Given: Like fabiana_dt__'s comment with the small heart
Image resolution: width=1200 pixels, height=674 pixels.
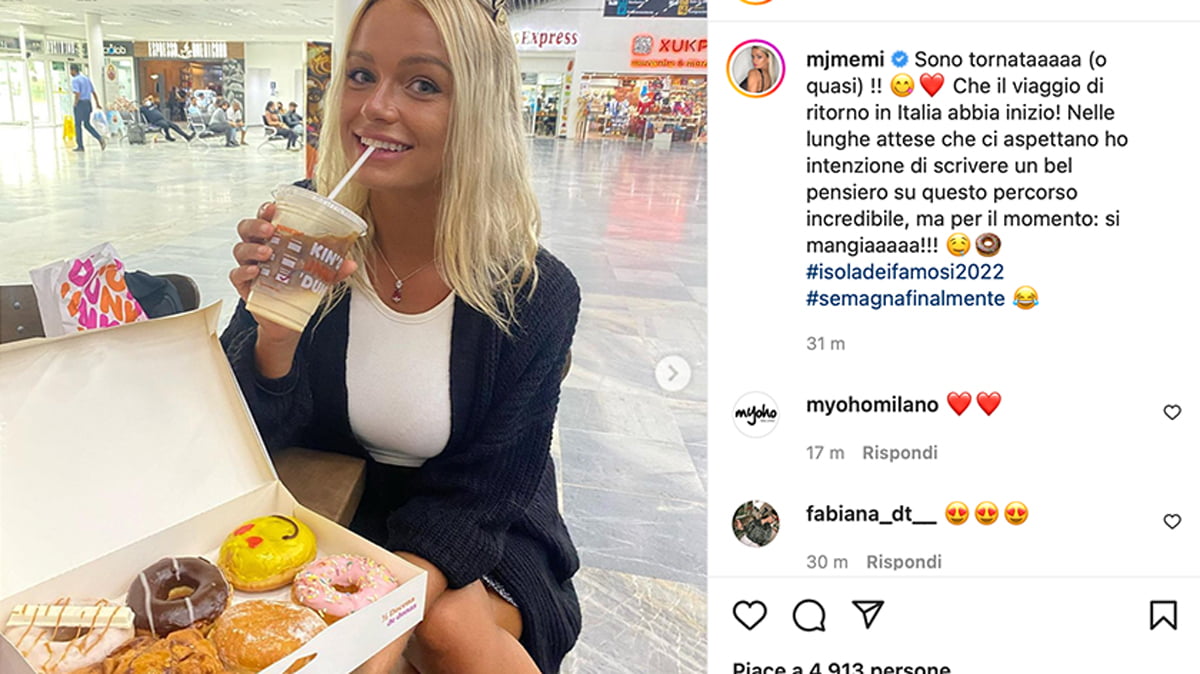Looking at the screenshot, I should 1172,521.
